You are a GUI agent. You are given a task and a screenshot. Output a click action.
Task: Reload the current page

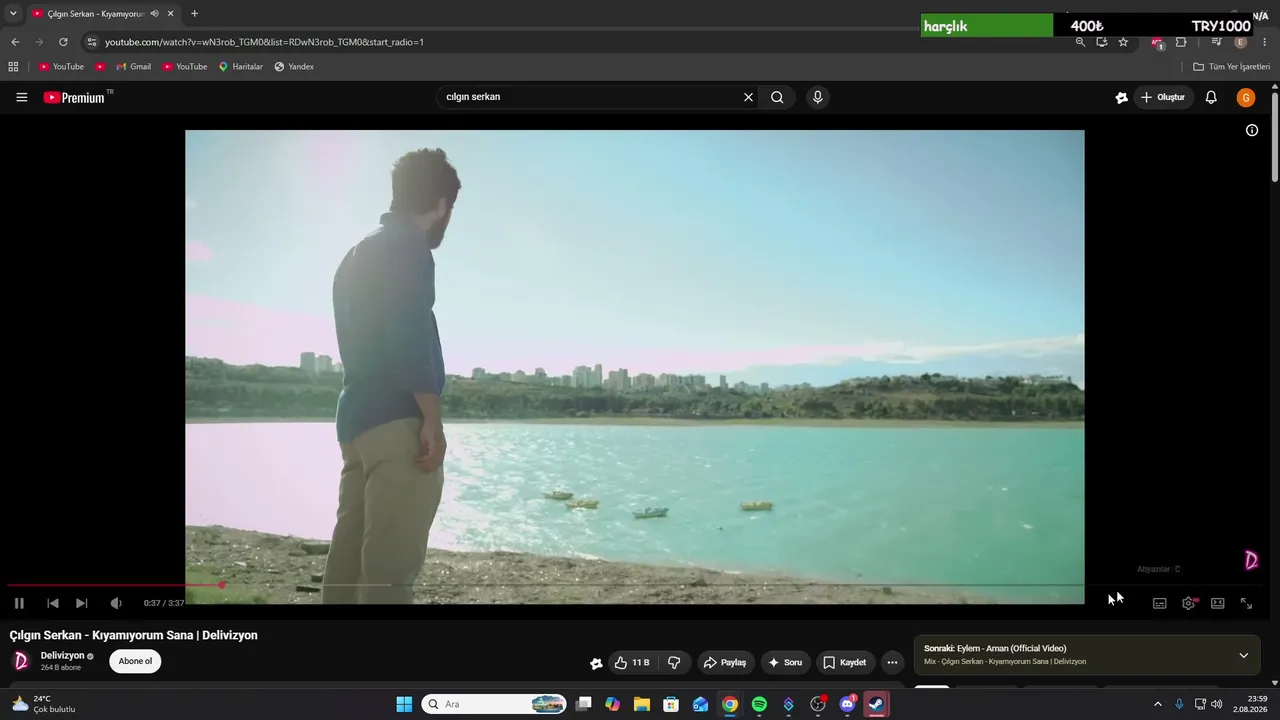point(63,42)
